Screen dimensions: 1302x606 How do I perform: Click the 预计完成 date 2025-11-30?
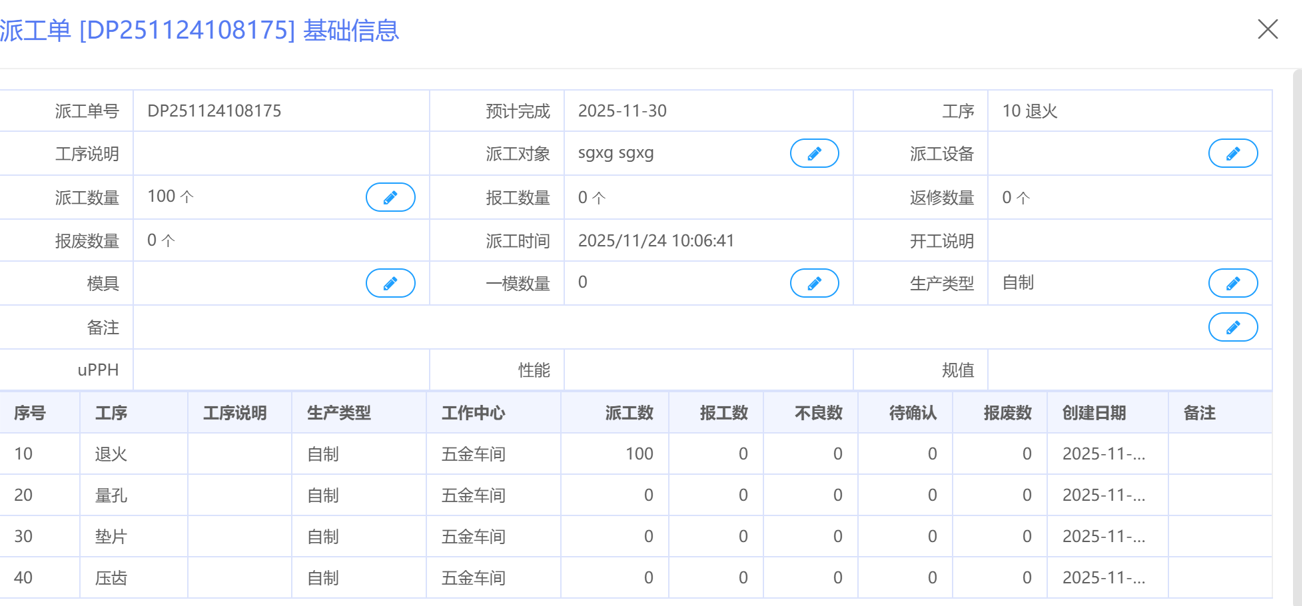click(622, 111)
